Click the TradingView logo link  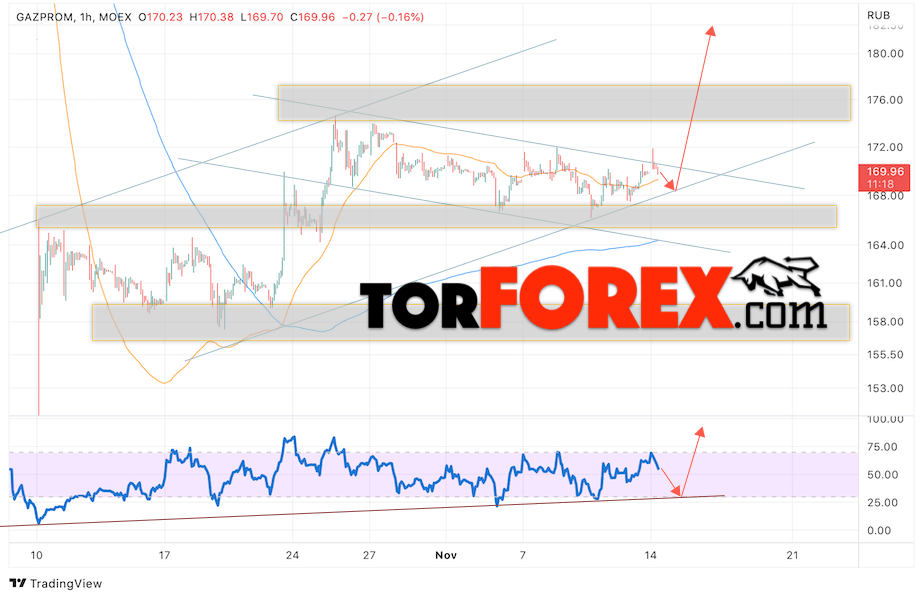(57, 583)
